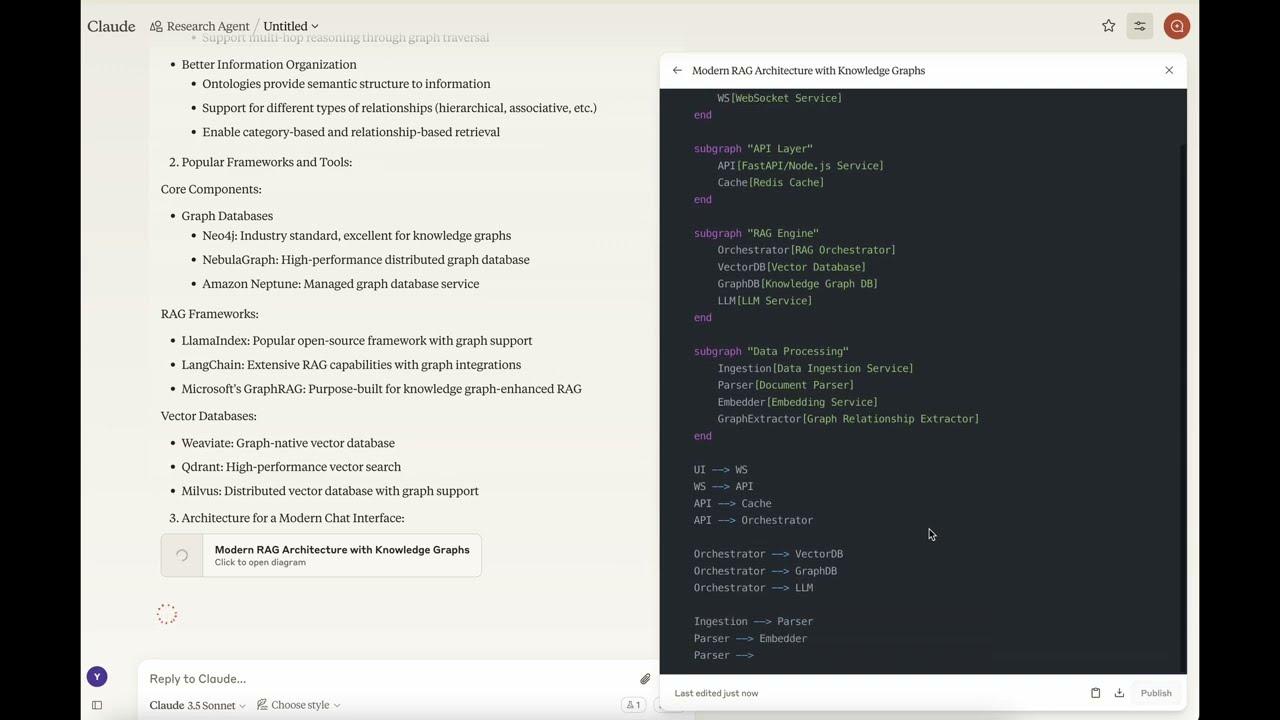Open the Research Agent project link
The width and height of the screenshot is (1280, 720).
tap(208, 27)
